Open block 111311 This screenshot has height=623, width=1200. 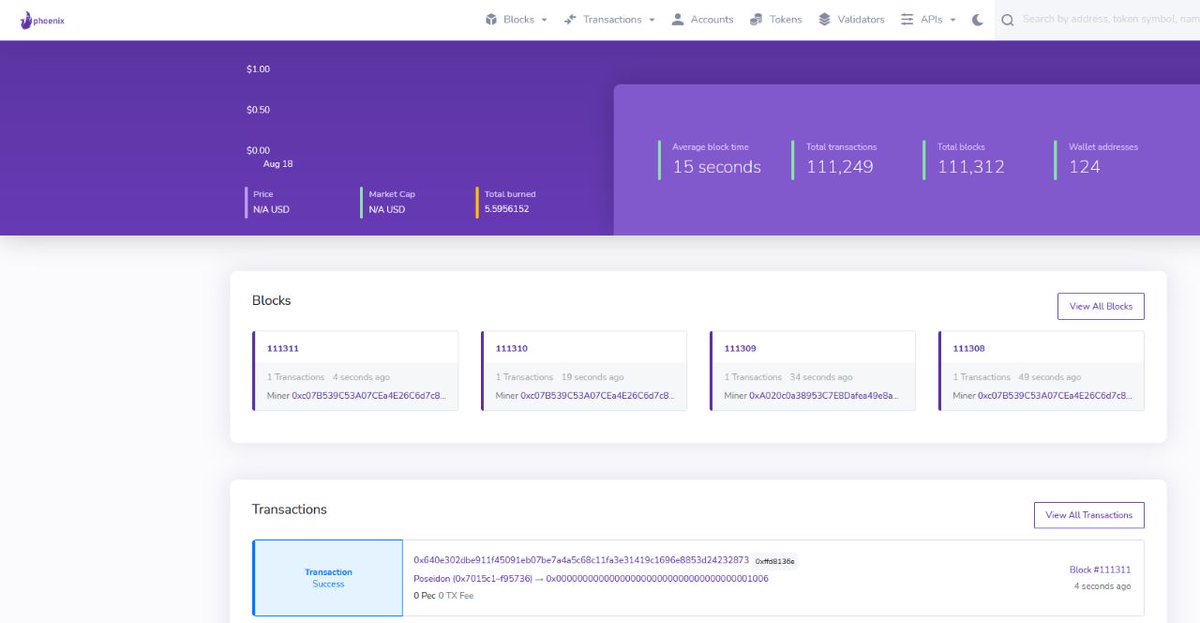click(x=283, y=349)
